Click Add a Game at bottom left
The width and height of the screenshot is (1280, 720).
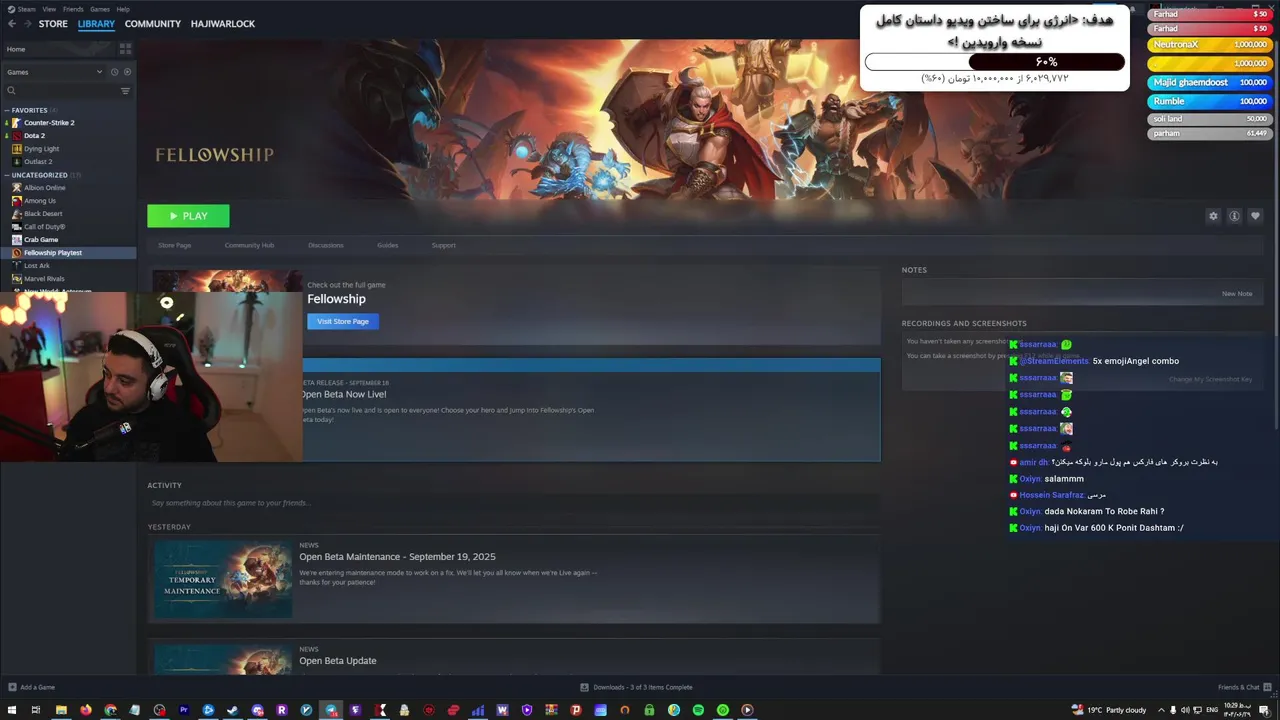coord(31,687)
